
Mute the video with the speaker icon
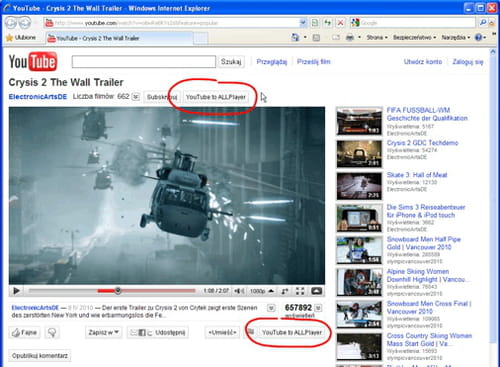point(238,291)
